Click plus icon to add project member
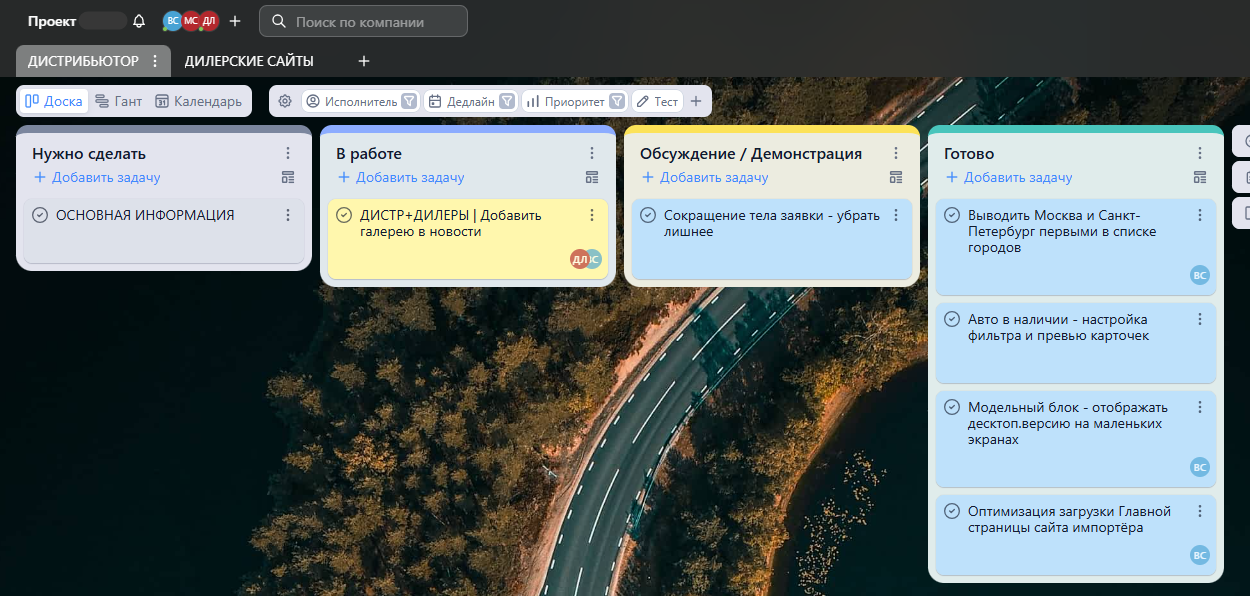This screenshot has width=1250, height=596. pos(235,21)
